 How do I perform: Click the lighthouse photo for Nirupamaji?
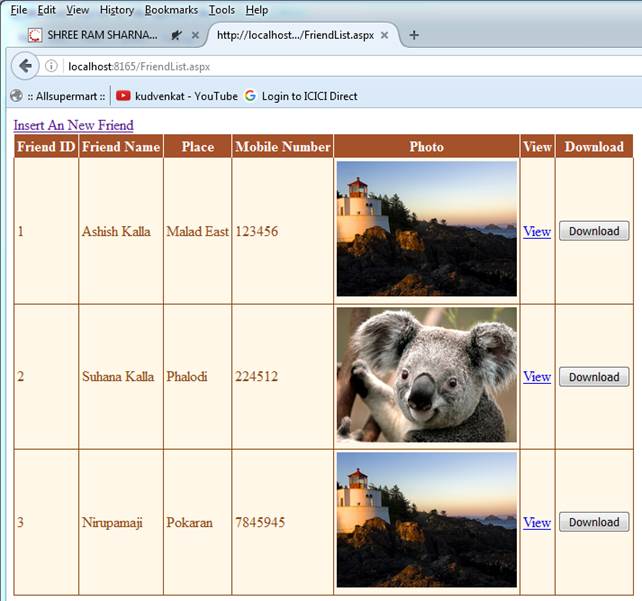[427, 520]
